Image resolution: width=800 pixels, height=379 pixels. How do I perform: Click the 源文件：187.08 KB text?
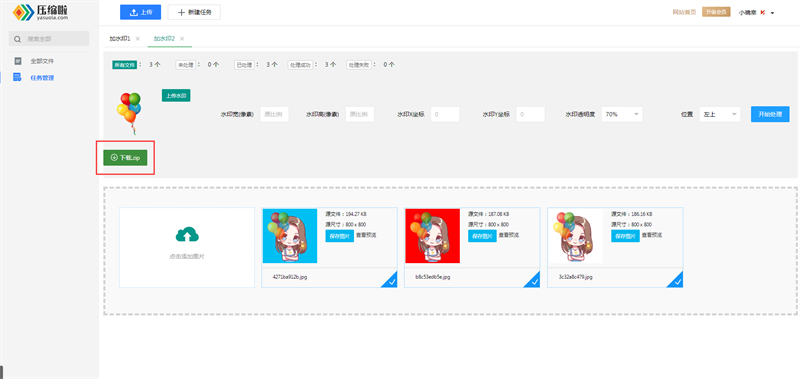[489, 214]
